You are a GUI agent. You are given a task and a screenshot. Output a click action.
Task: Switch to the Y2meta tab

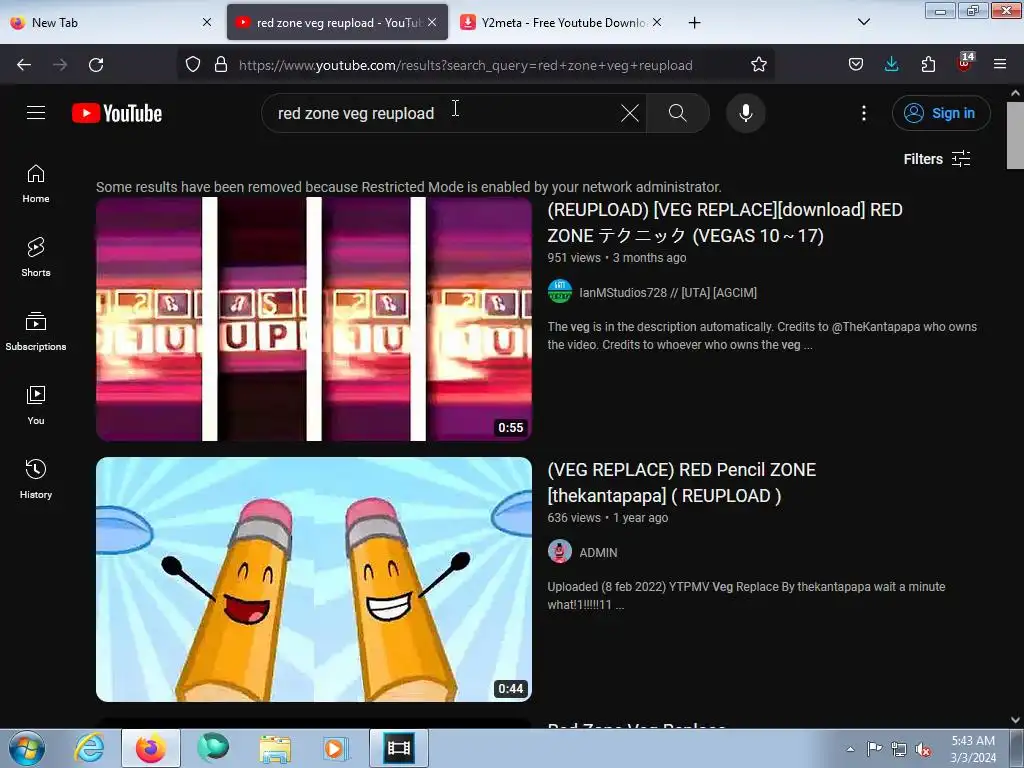click(560, 22)
